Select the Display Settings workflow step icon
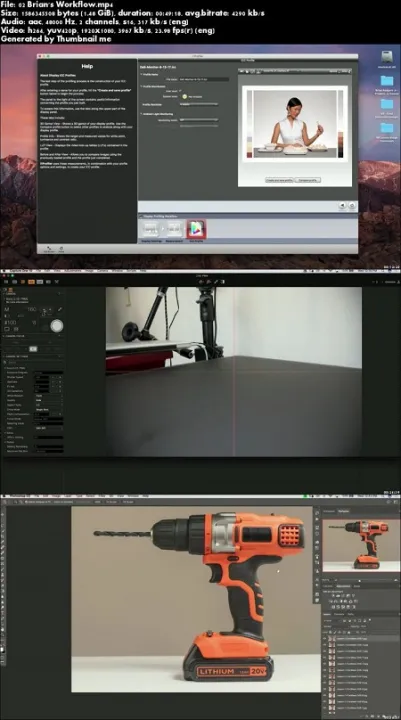The height and width of the screenshot is (720, 401). coord(150,229)
